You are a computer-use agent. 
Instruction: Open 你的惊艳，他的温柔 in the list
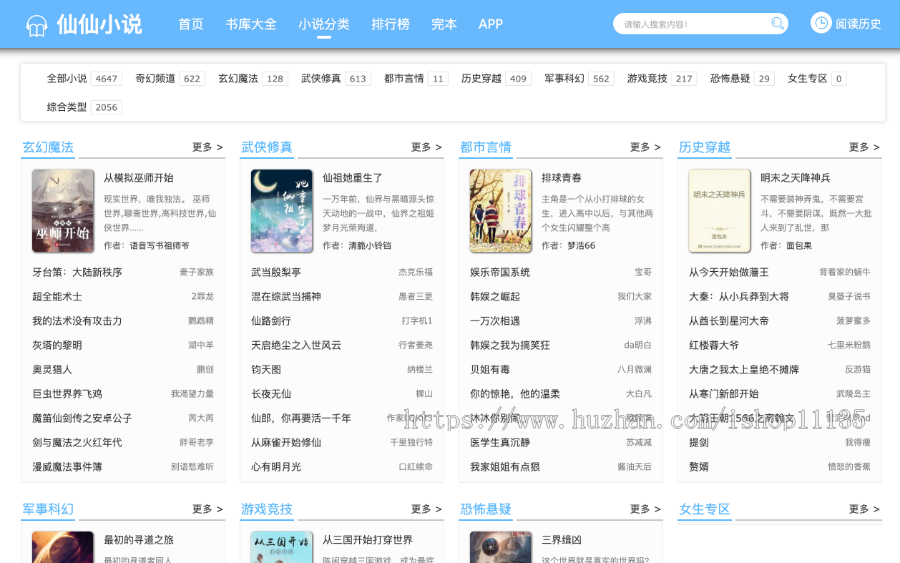[515, 394]
